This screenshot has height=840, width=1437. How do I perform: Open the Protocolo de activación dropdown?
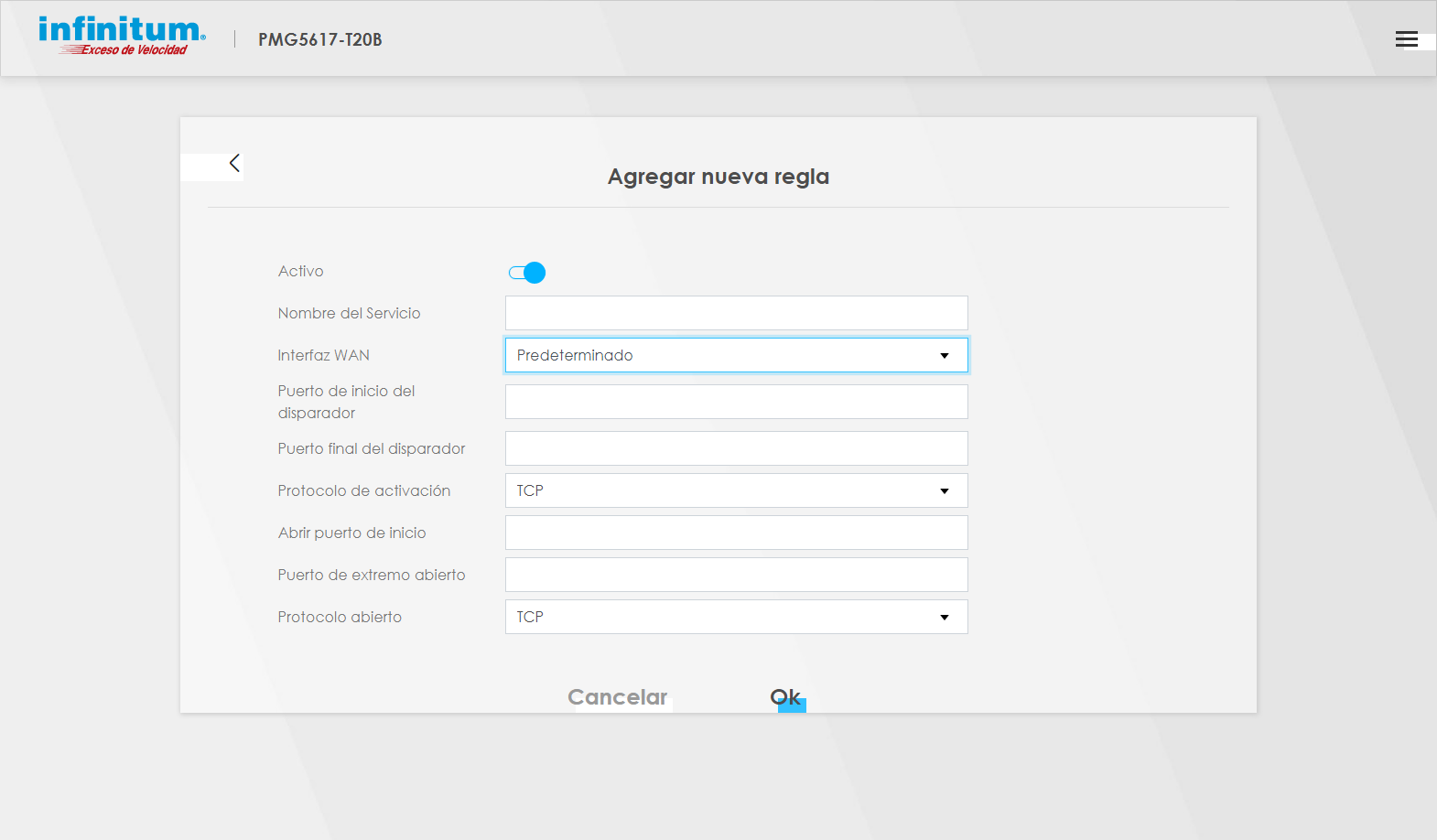(736, 490)
